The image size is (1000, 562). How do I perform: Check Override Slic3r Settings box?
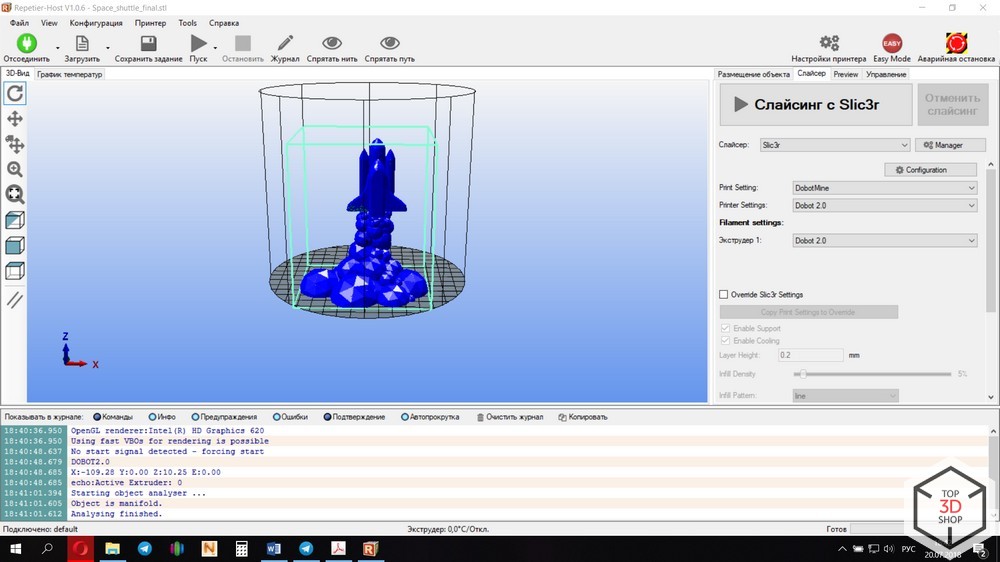click(723, 295)
